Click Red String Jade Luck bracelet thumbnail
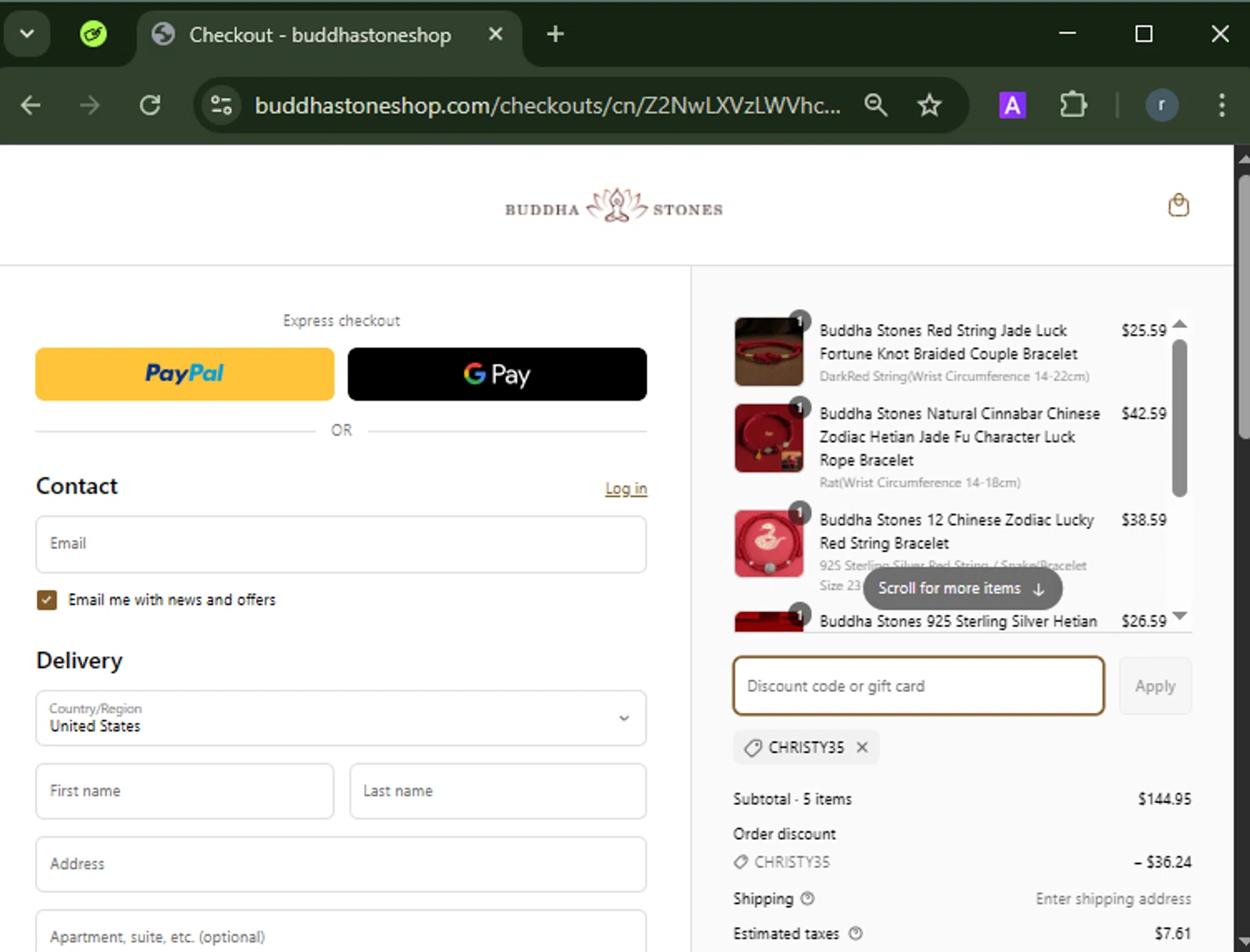1250x952 pixels. [x=768, y=351]
